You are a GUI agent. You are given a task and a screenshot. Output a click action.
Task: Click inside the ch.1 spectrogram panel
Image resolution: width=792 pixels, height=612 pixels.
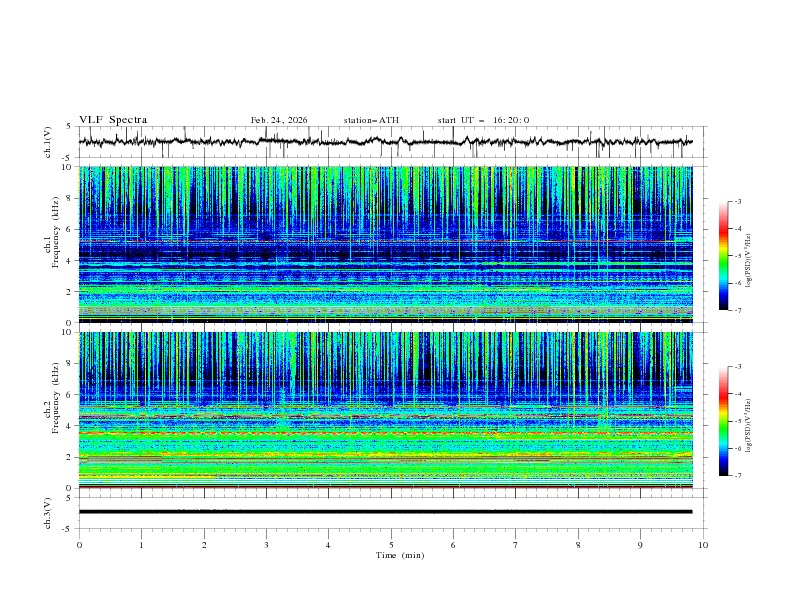(385, 244)
